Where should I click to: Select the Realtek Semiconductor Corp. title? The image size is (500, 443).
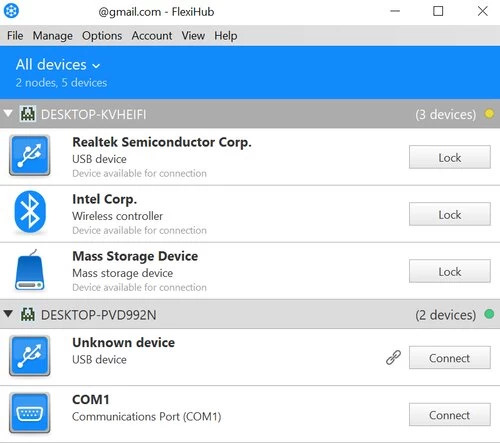tap(162, 142)
